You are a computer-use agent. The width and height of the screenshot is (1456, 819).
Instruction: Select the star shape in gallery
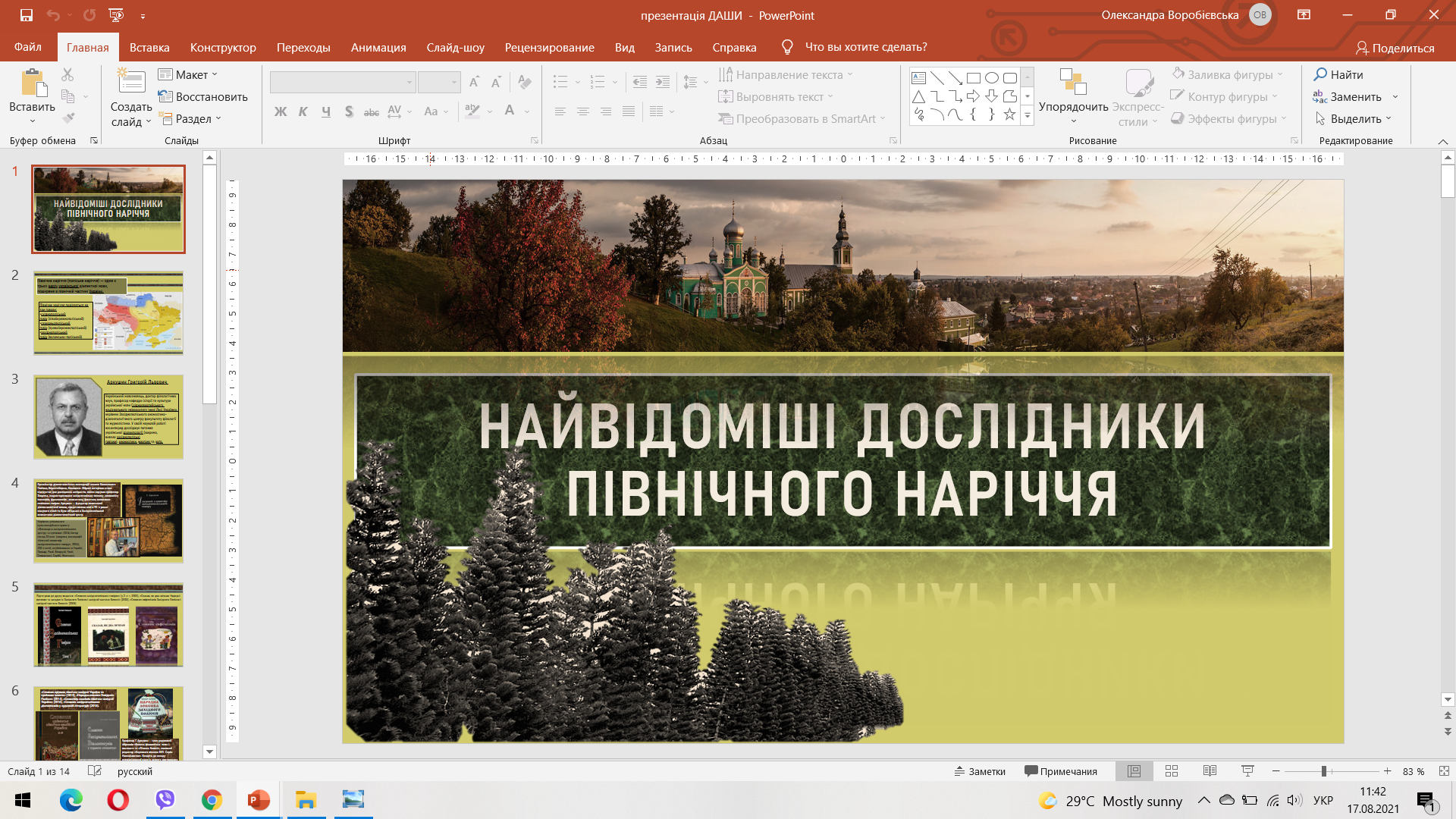[x=1009, y=115]
